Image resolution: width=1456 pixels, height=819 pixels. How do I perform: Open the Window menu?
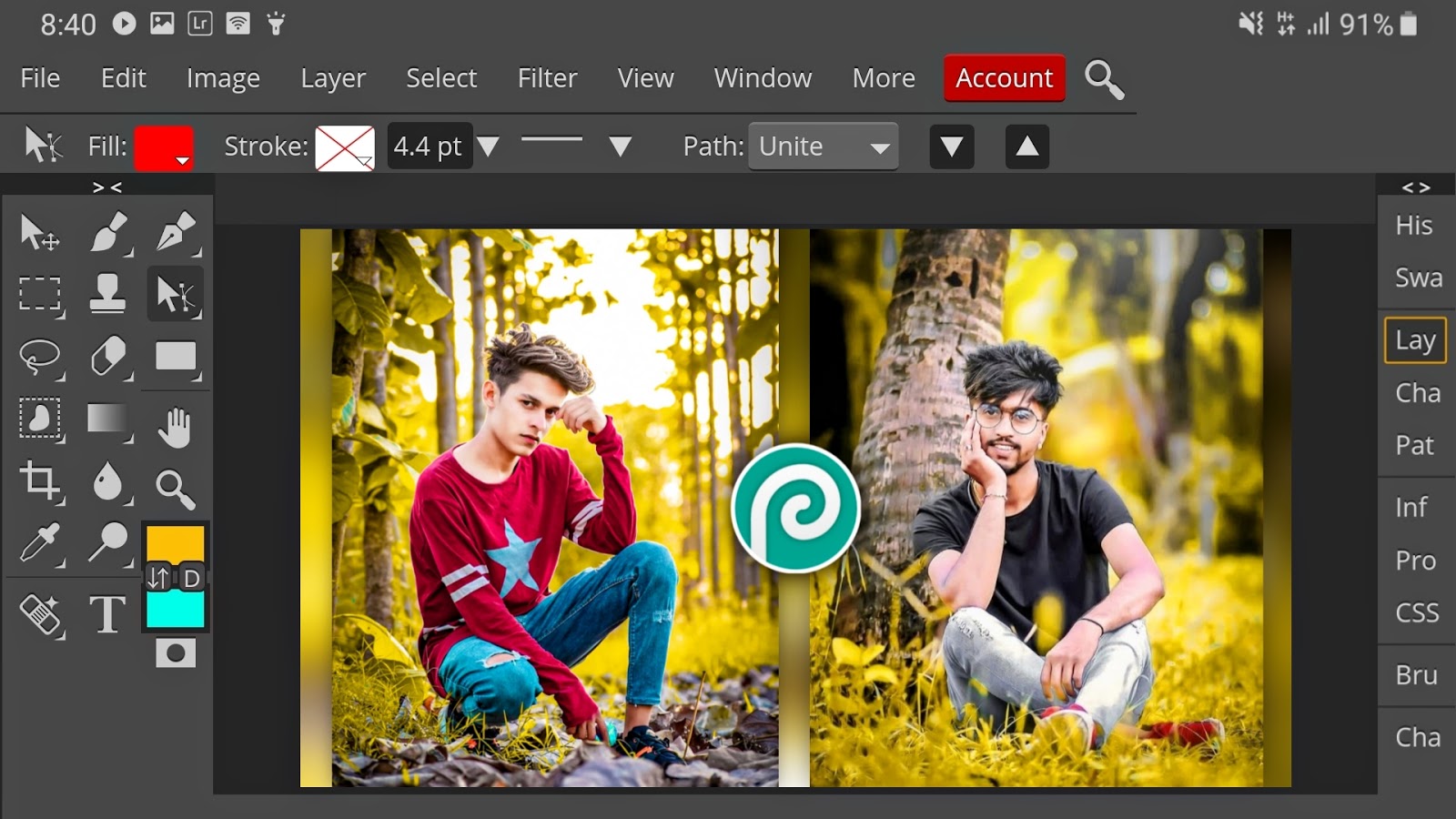[763, 78]
